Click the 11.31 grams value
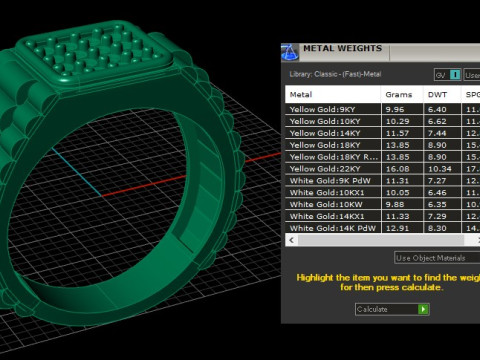Image resolution: width=480 pixels, height=360 pixels. click(x=397, y=181)
